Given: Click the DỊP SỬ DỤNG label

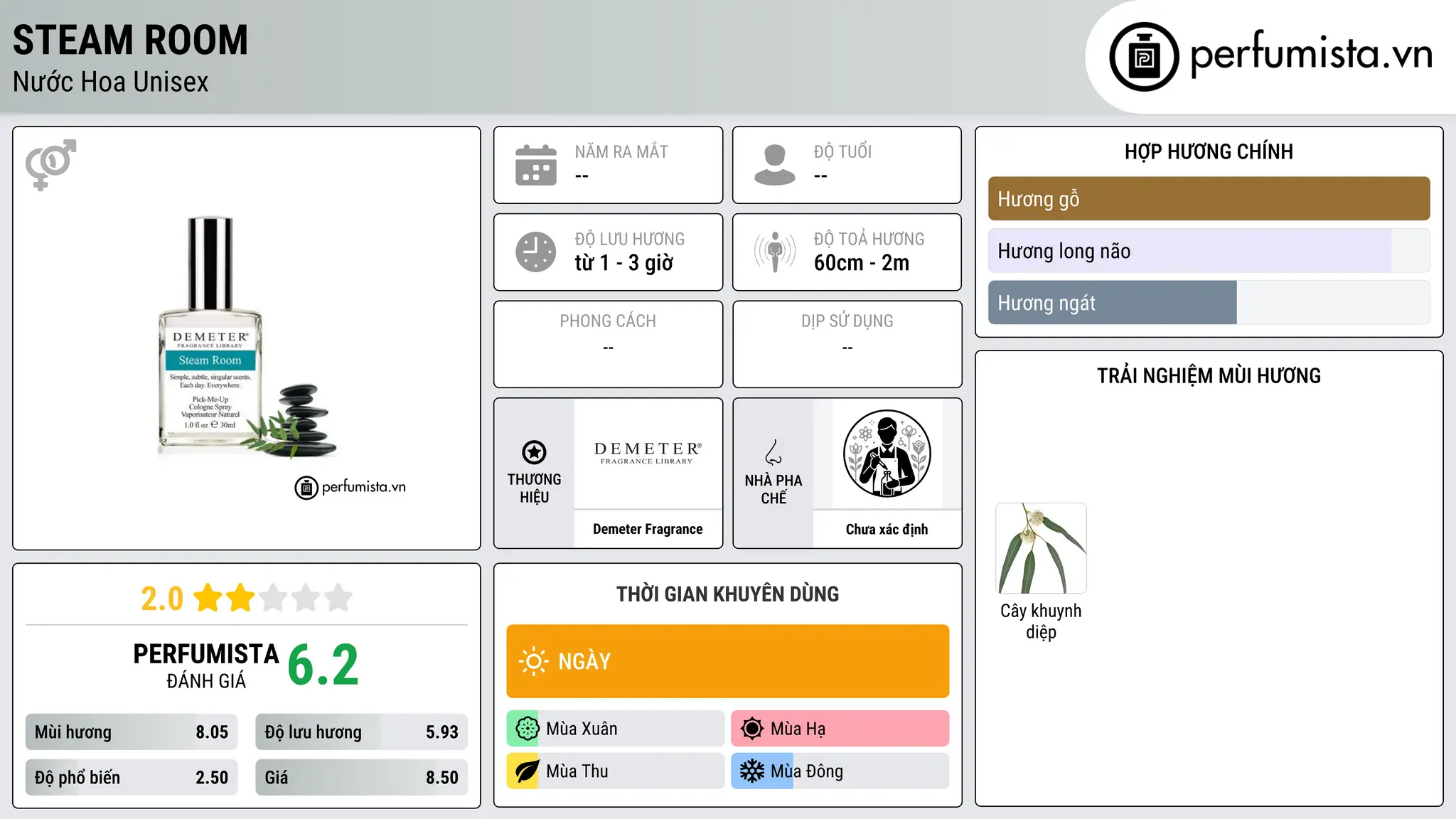Looking at the screenshot, I should click(x=847, y=321).
